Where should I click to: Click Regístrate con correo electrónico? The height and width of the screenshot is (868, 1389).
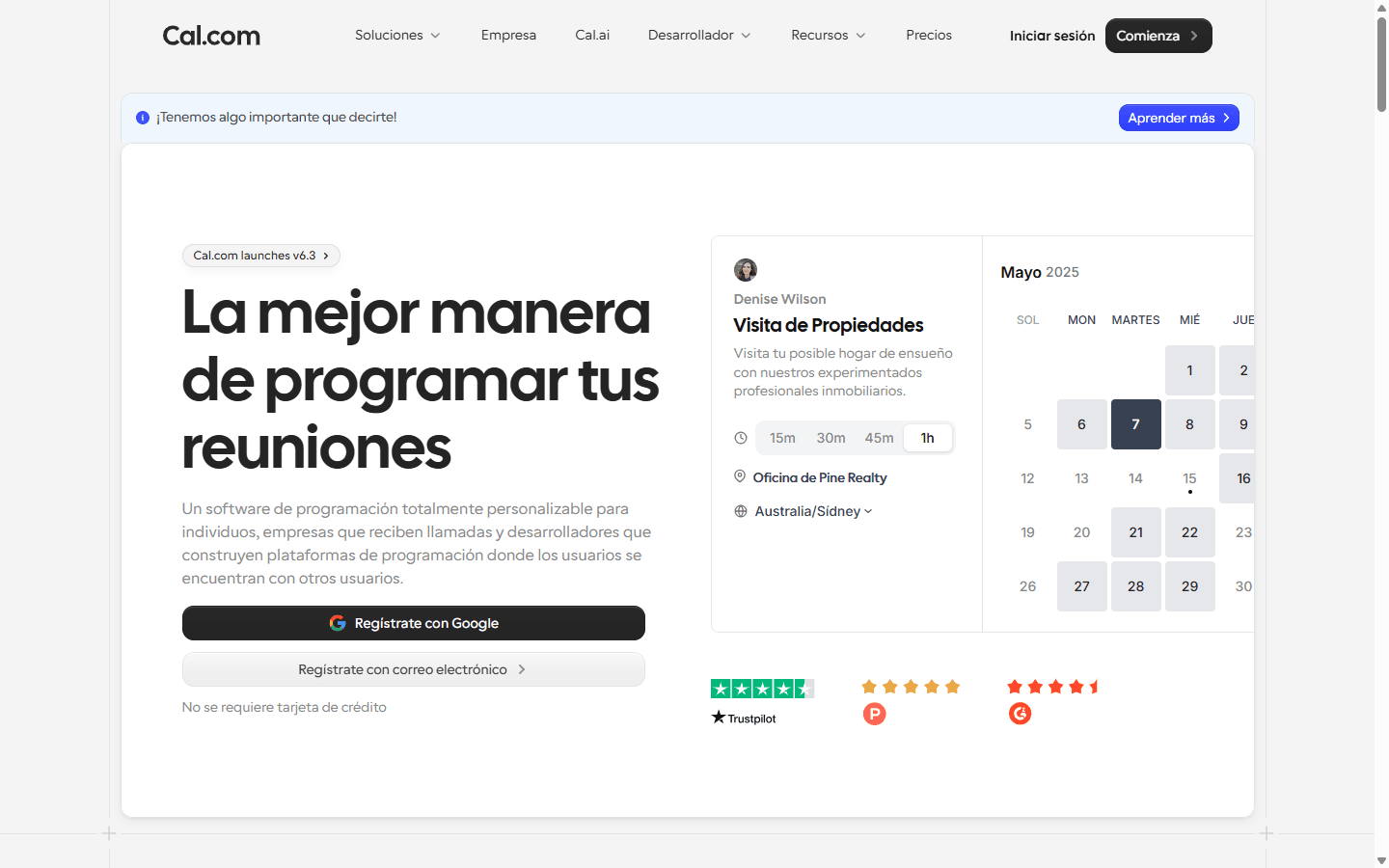(x=414, y=669)
